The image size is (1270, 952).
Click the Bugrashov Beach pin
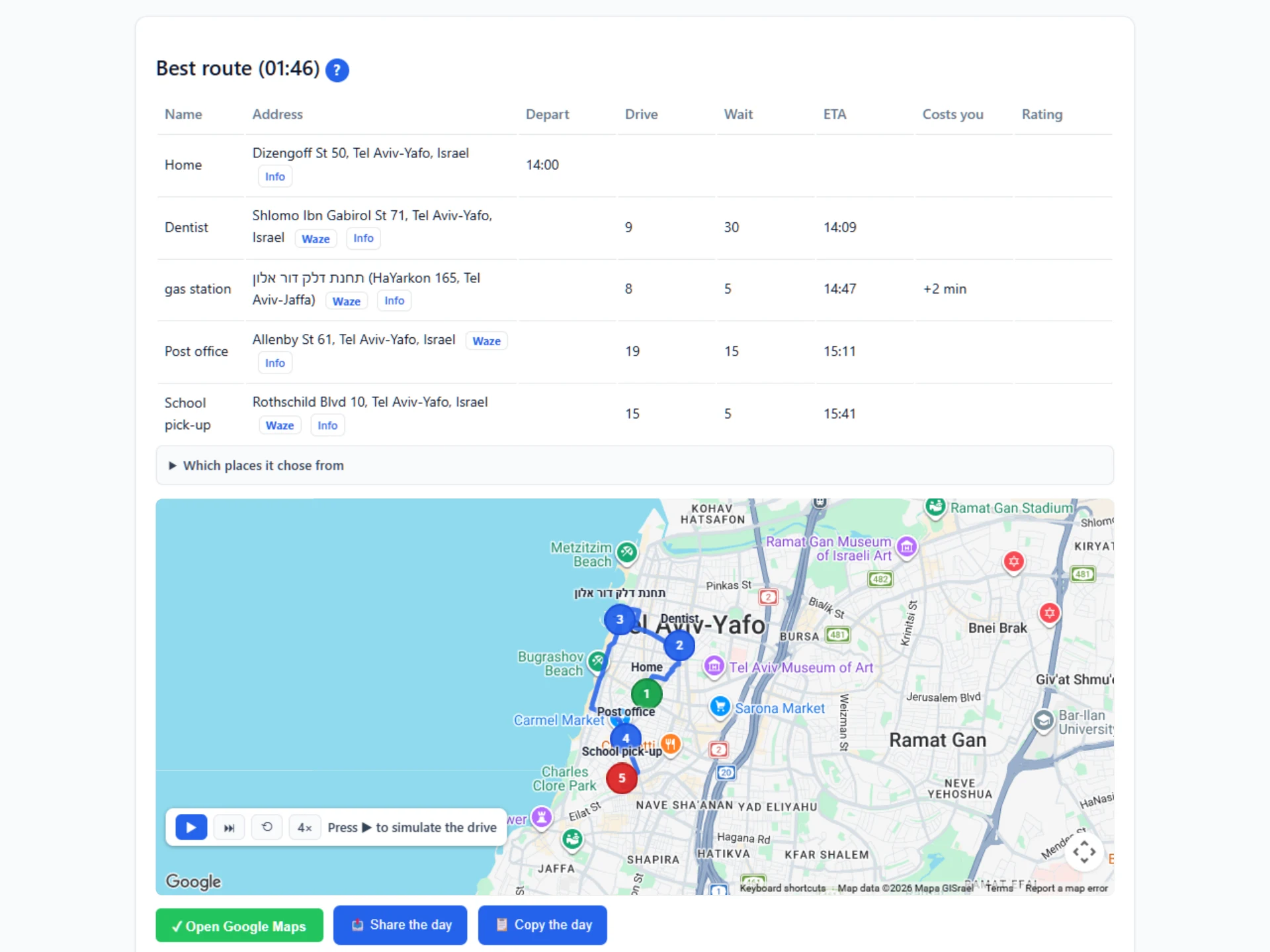598,661
